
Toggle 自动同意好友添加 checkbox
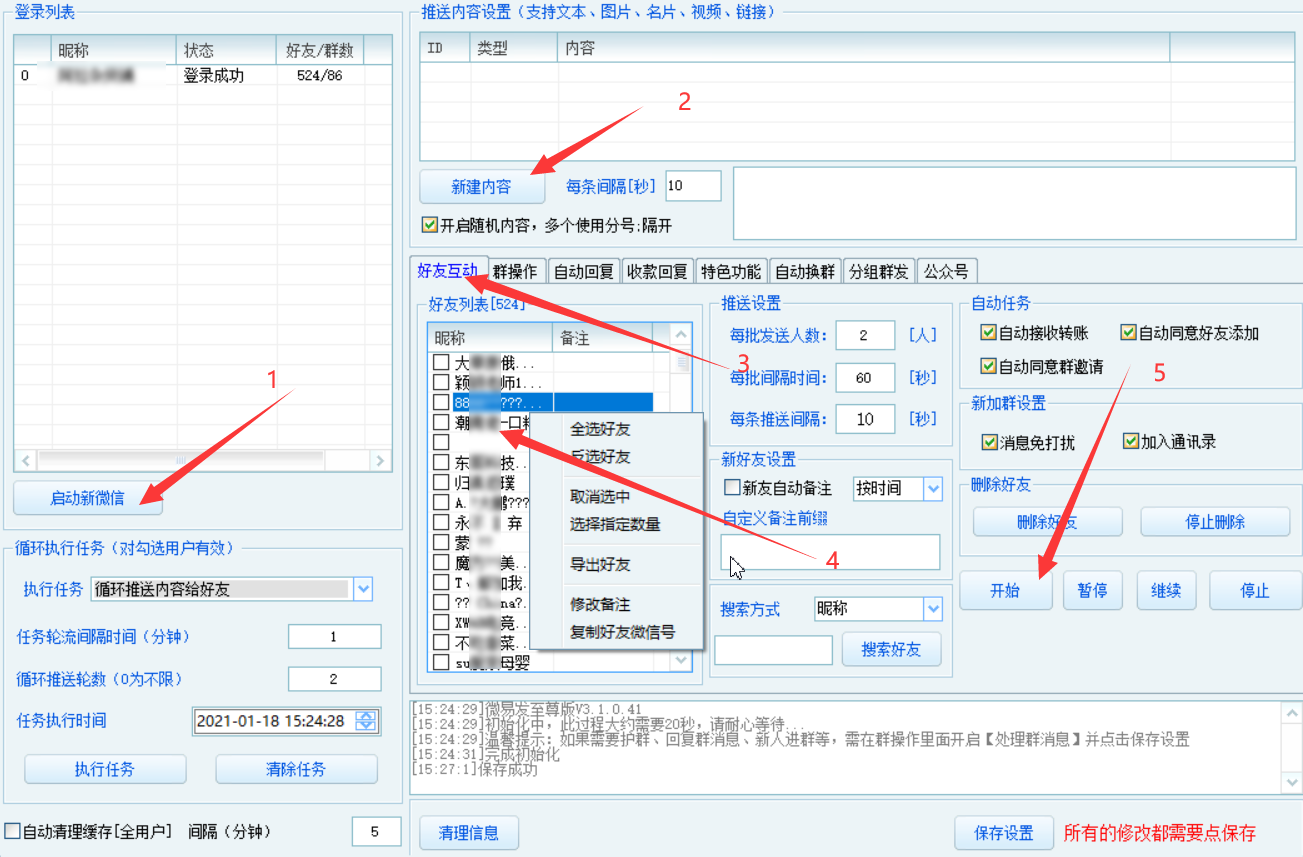pos(1128,333)
